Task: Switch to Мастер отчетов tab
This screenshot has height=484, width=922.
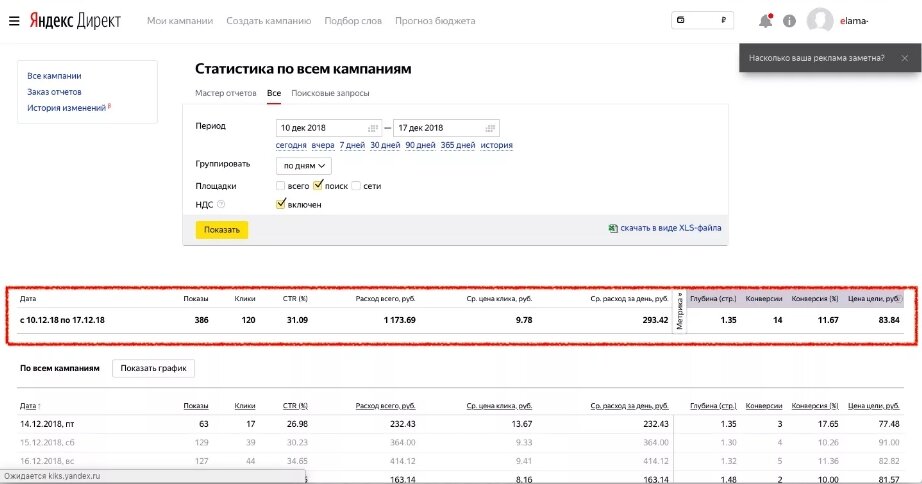Action: coord(226,93)
